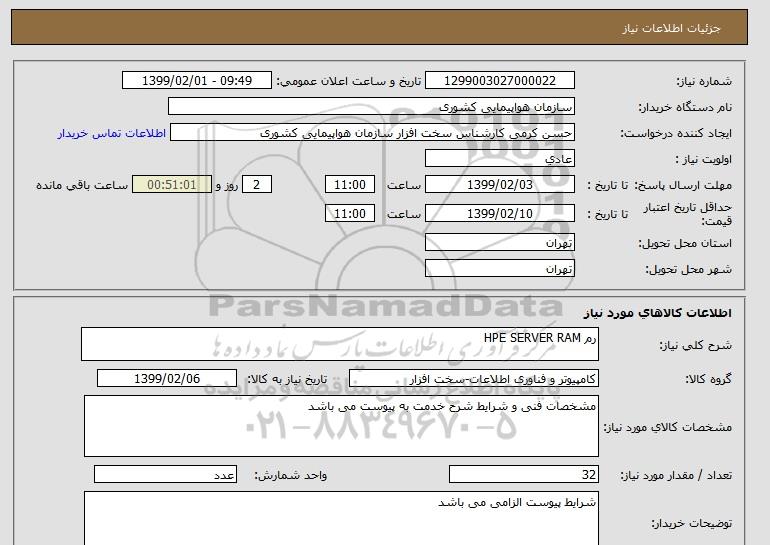Click response deadline date 1399/02/03
Viewport: 770px width, 545px height.
coord(499,185)
